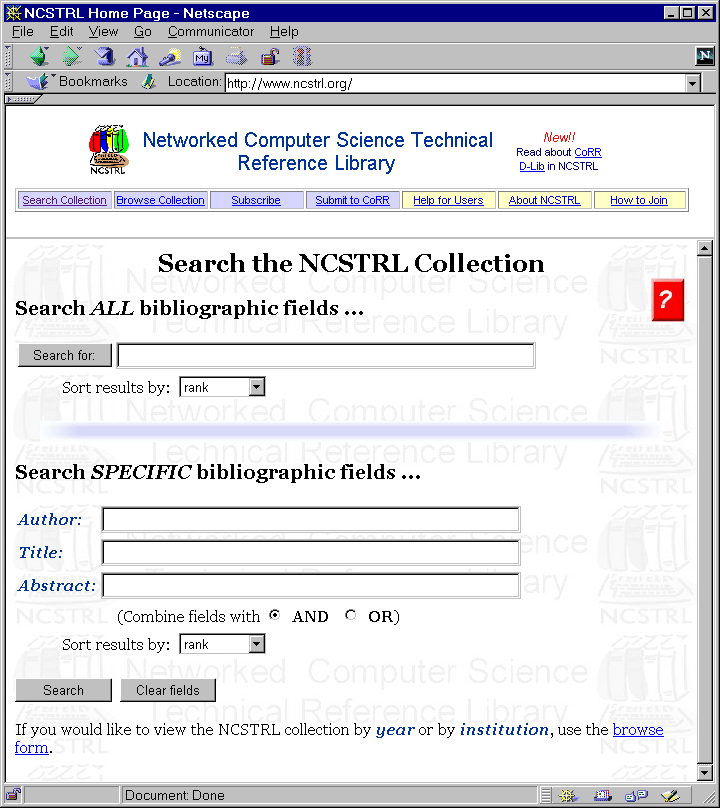Click the page location proxy icon

pyautogui.click(x=148, y=82)
